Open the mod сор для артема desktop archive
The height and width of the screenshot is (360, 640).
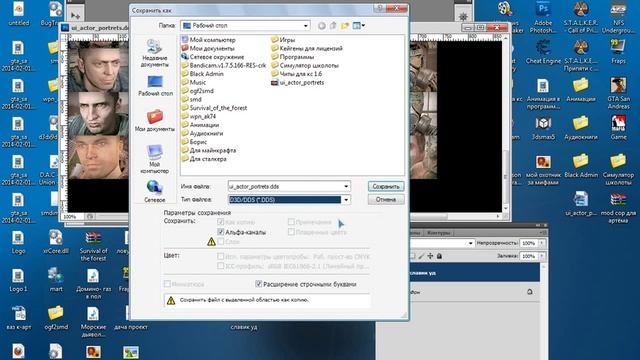[618, 208]
